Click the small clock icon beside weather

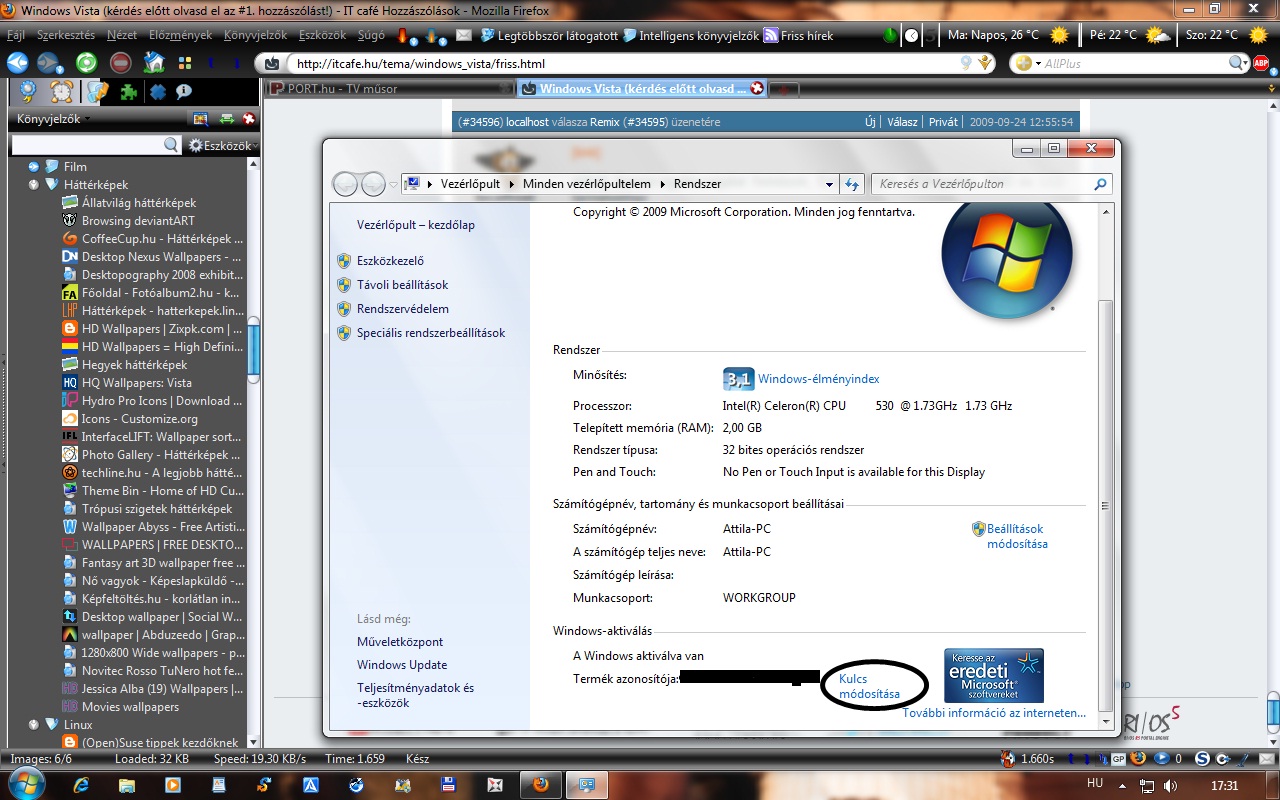pyautogui.click(x=912, y=35)
